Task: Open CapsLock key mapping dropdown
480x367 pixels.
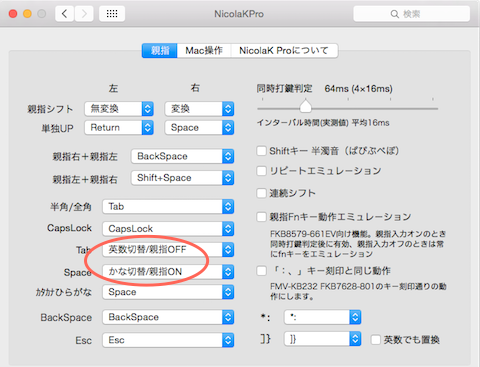Action: coord(168,229)
